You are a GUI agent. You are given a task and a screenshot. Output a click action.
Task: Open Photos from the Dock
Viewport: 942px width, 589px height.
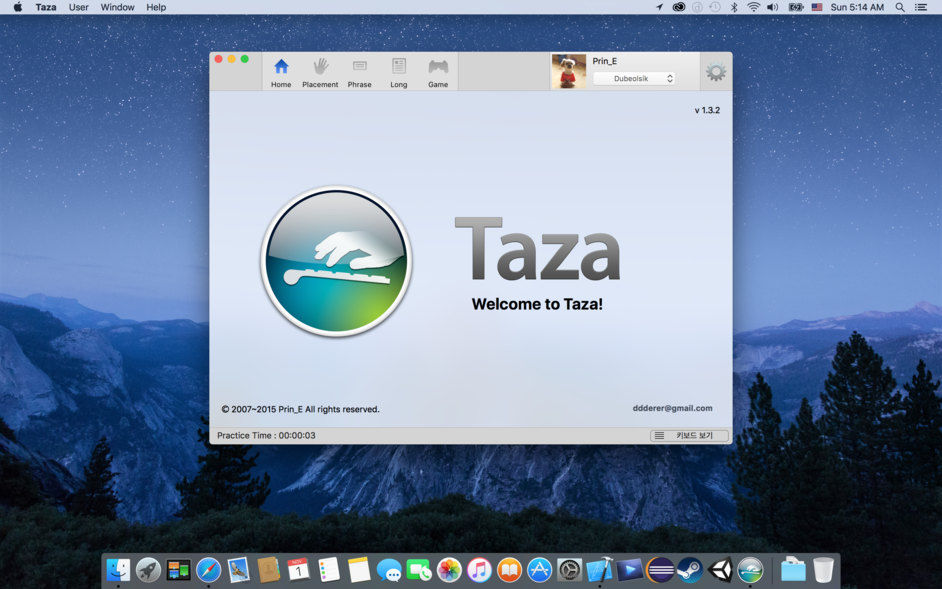pyautogui.click(x=449, y=569)
